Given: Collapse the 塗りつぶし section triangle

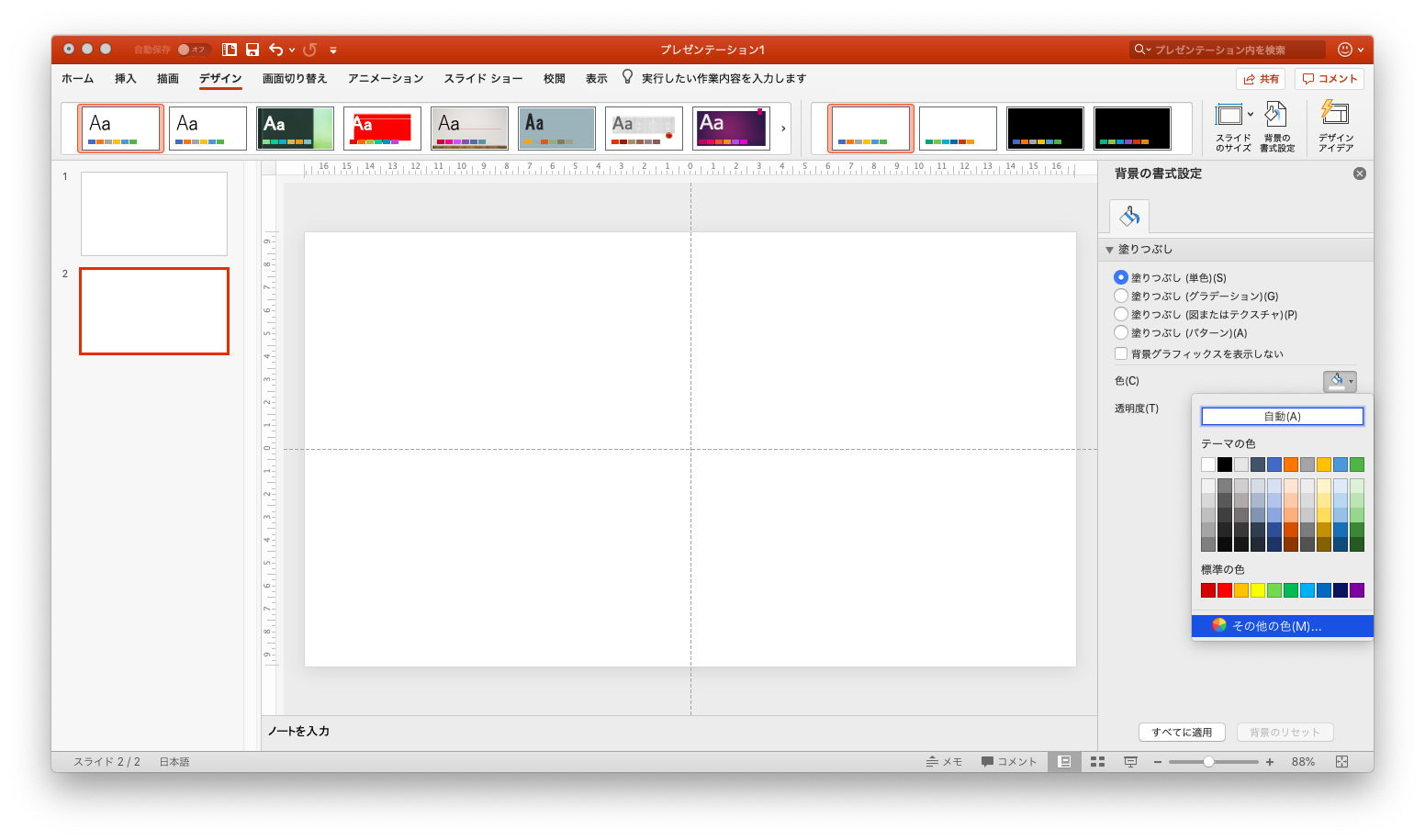Looking at the screenshot, I should [1109, 250].
